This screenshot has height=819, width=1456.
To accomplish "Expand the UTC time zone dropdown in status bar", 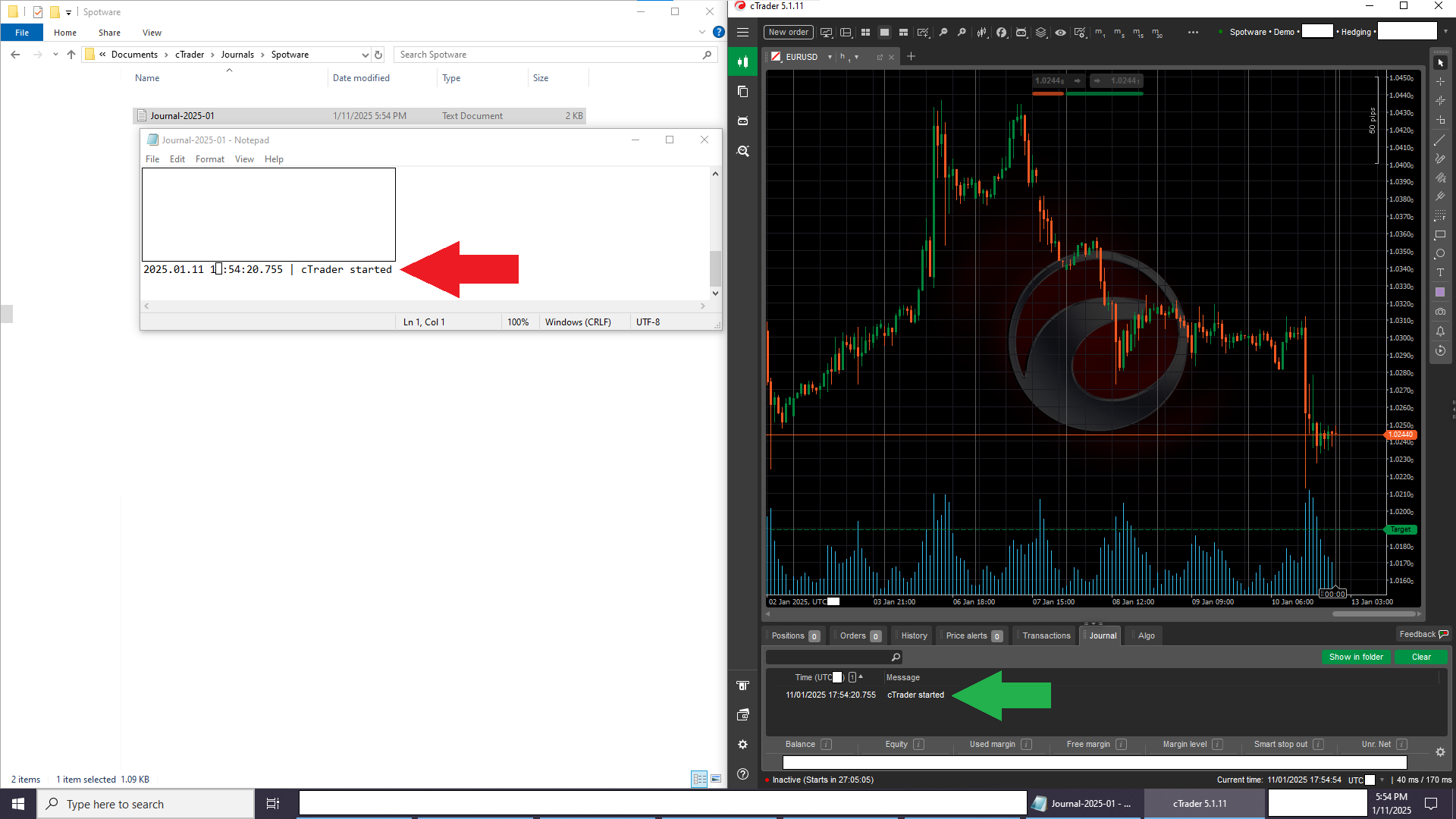I will pyautogui.click(x=1382, y=780).
